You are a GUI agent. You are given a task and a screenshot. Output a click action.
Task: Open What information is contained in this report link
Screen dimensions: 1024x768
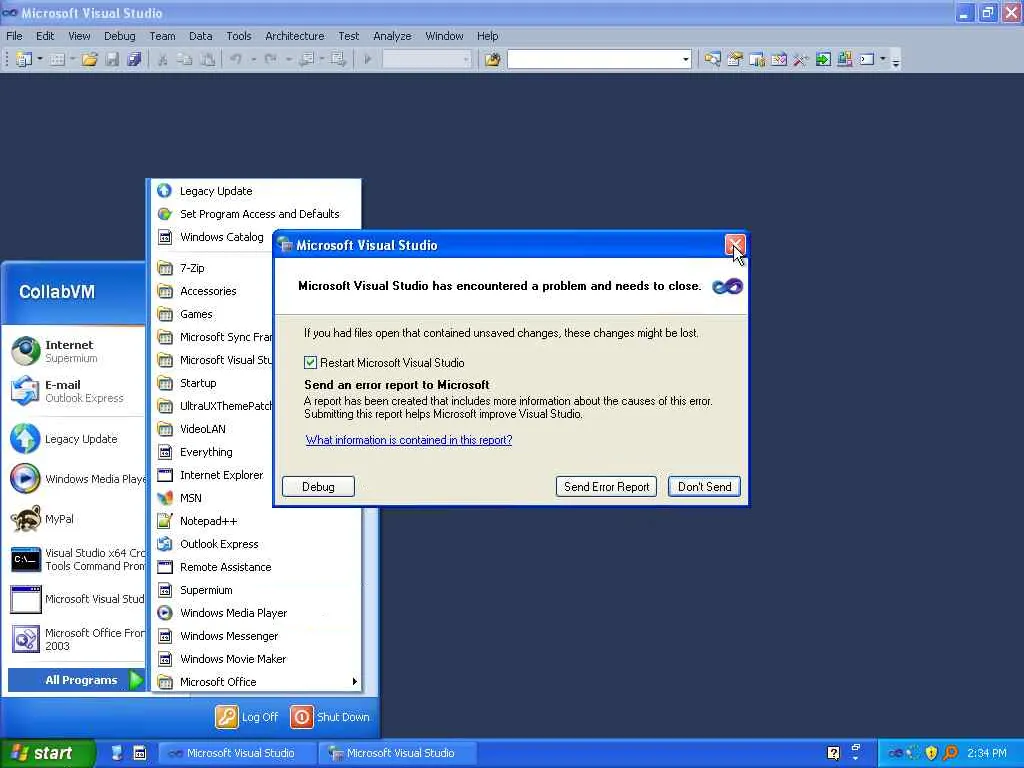click(x=409, y=440)
